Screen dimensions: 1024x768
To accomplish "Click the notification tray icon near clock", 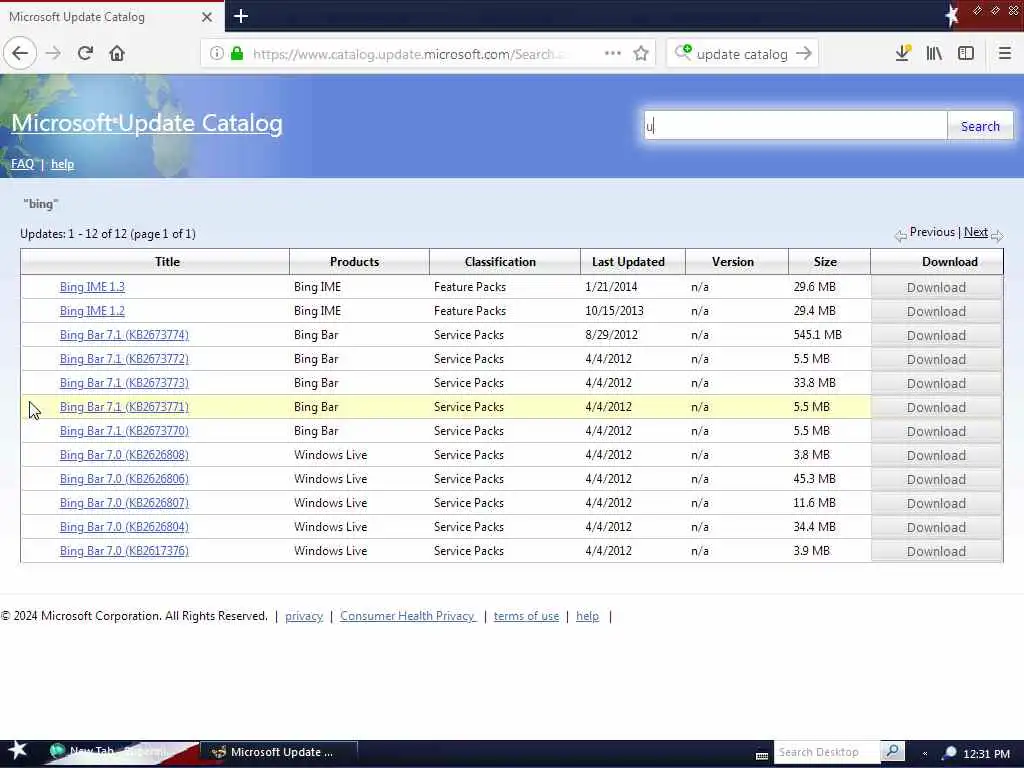I will coord(950,752).
